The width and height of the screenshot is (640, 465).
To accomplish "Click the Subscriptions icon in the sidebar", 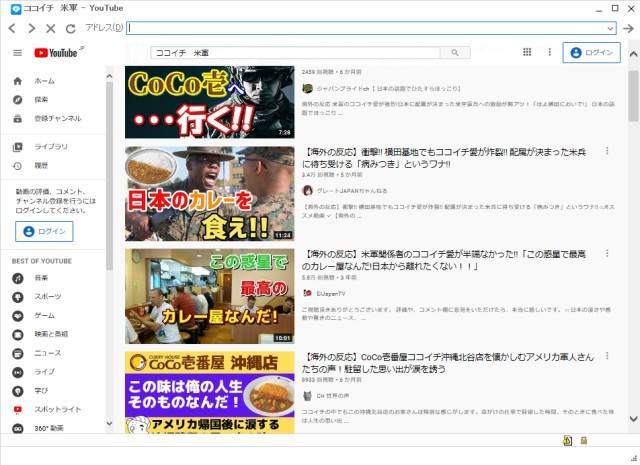I will point(18,119).
